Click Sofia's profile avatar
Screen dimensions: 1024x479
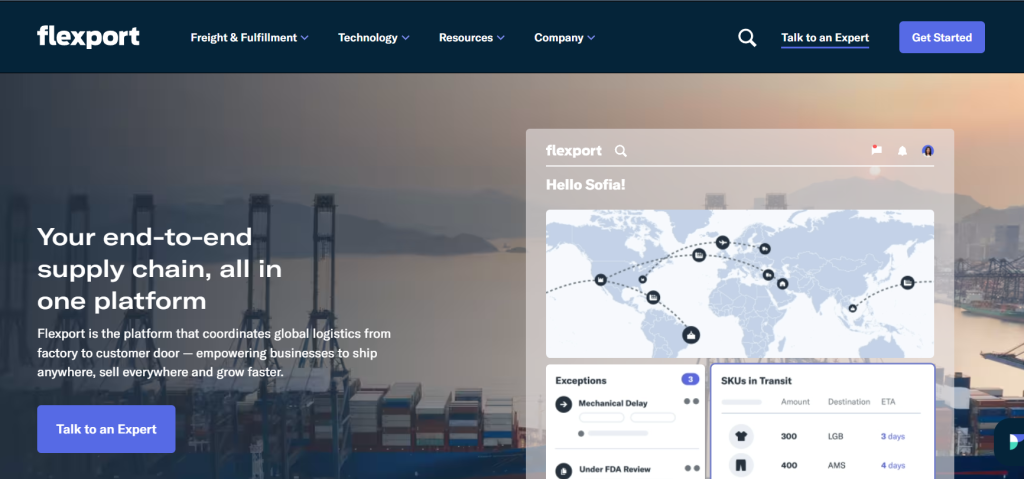pyautogui.click(x=927, y=151)
